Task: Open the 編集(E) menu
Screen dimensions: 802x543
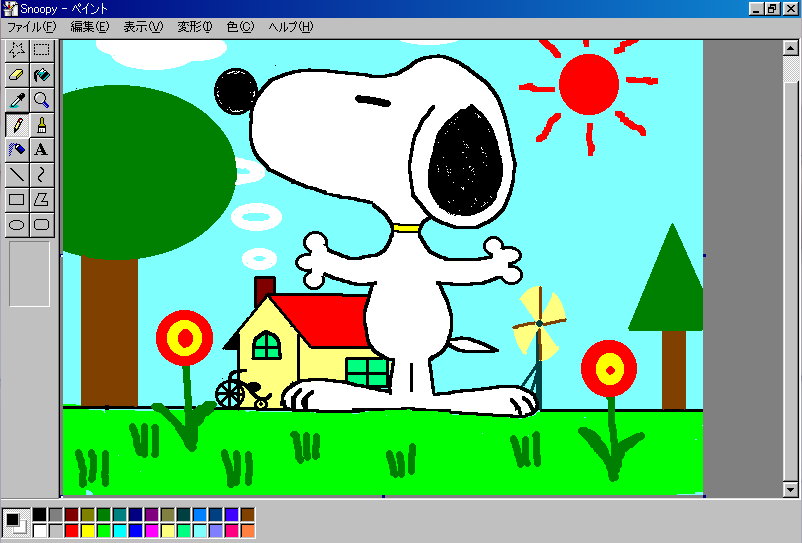Action: pyautogui.click(x=90, y=27)
